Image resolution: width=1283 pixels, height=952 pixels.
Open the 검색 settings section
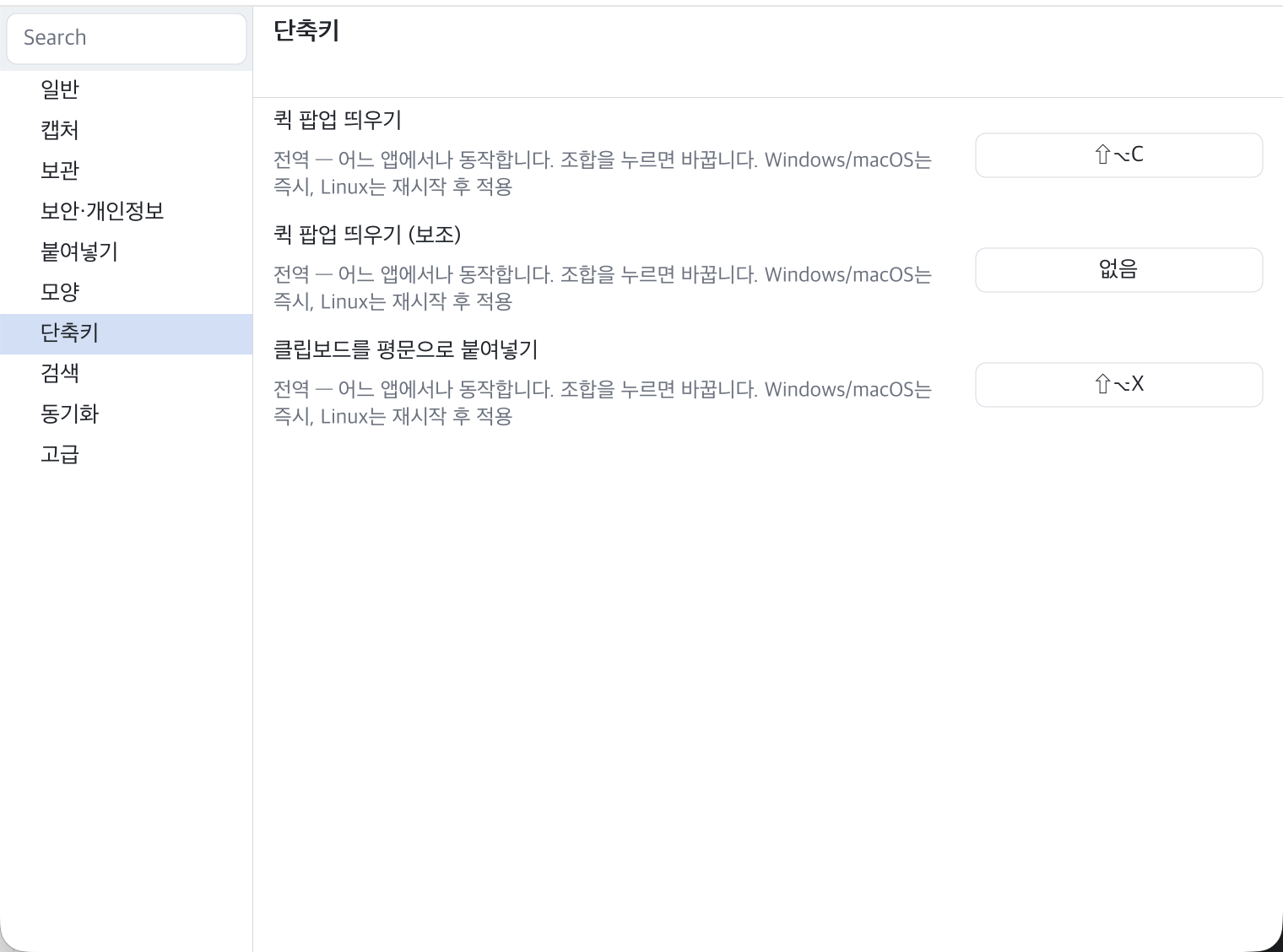127,373
